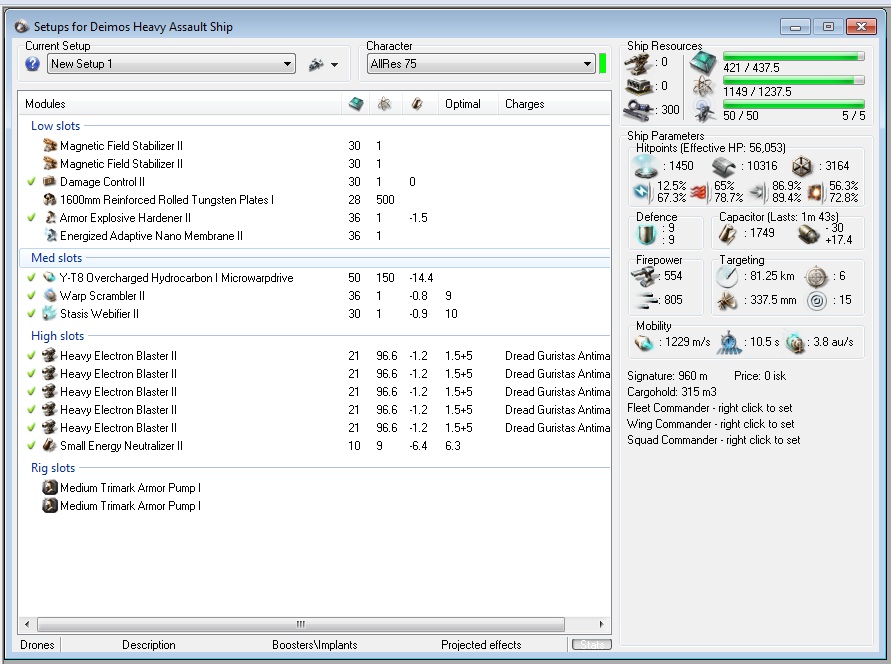Open the Drones tab
Screen dimensions: 891x664
pos(38,645)
